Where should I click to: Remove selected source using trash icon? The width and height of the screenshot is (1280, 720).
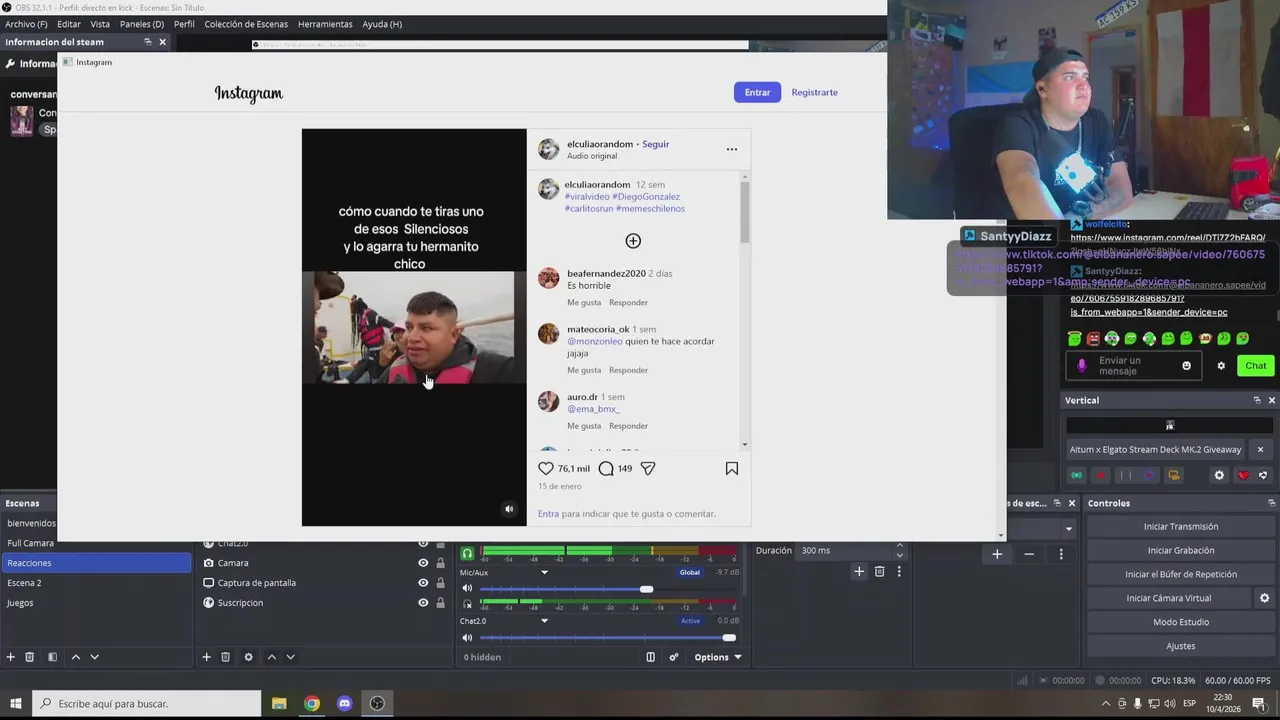226,657
